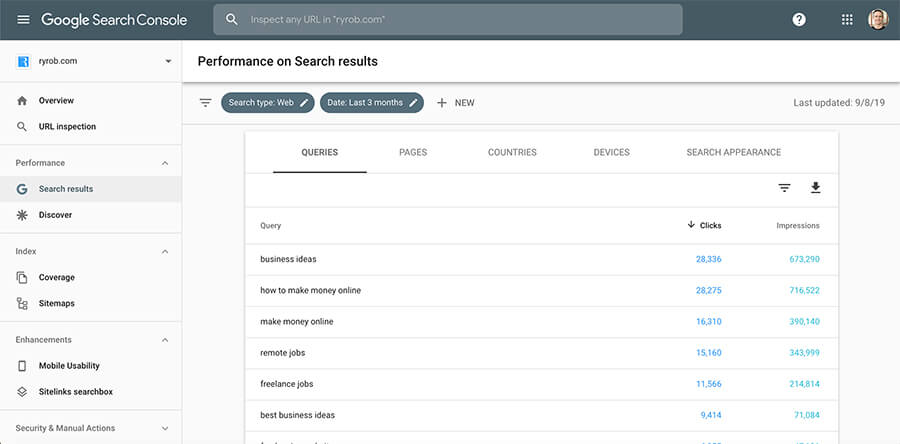Open the Help question mark icon
This screenshot has width=900, height=444.
pyautogui.click(x=799, y=20)
